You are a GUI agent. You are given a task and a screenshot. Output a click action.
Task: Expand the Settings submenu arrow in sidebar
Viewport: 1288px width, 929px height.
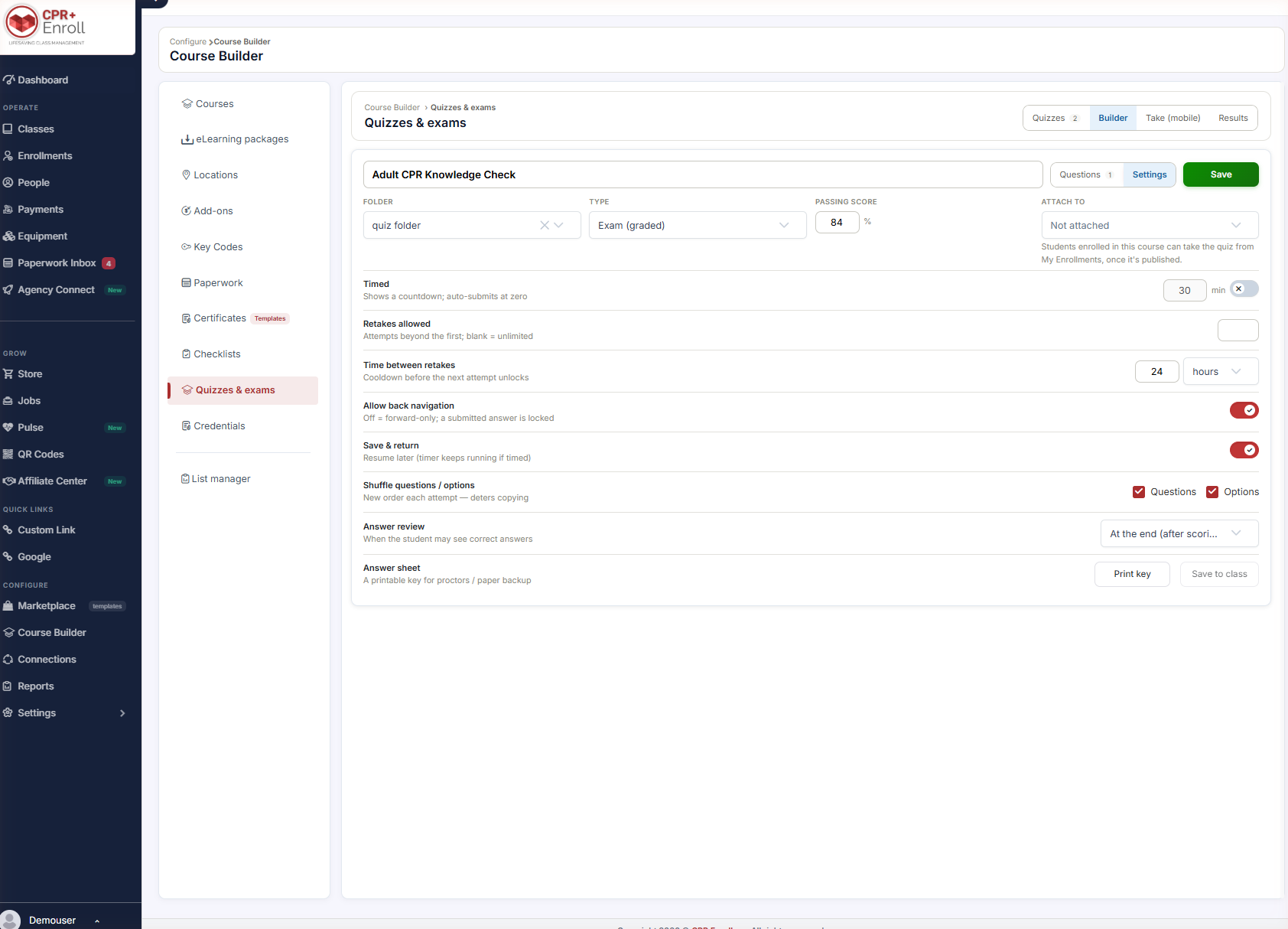(x=122, y=713)
